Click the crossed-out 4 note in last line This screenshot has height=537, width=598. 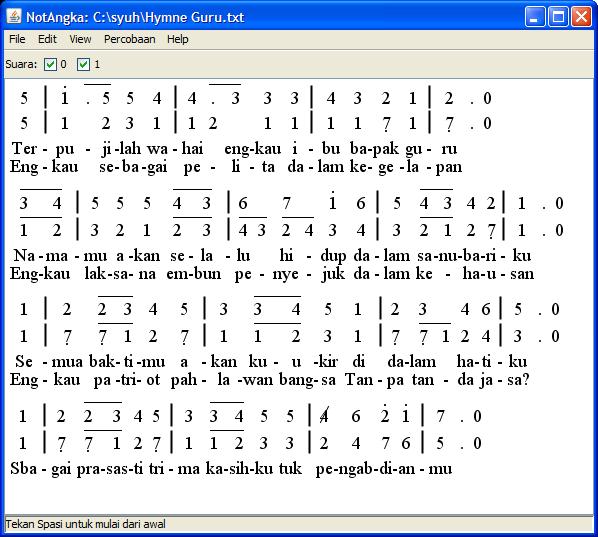324,416
